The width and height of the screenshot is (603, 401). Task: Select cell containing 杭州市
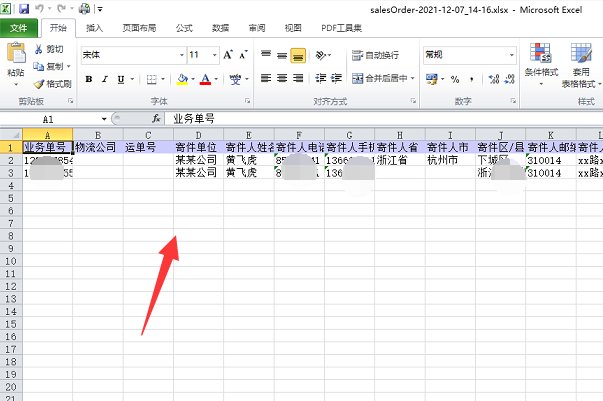pos(450,160)
